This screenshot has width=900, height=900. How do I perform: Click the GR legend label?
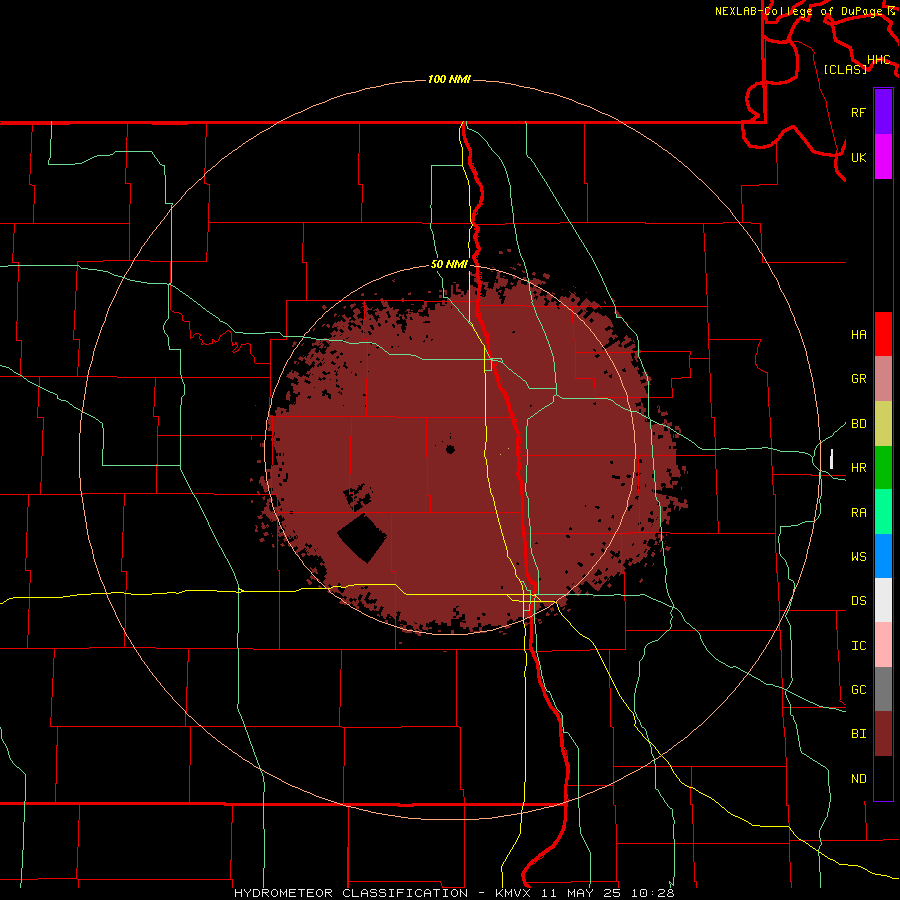coord(858,379)
